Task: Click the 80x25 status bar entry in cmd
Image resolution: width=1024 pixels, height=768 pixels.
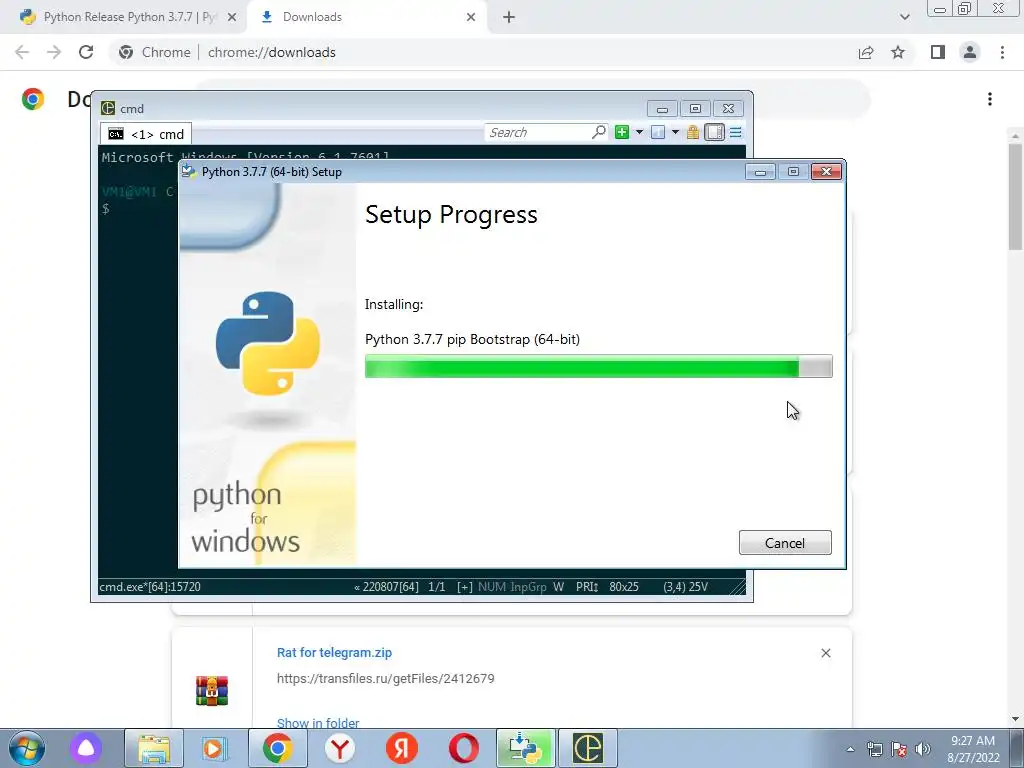Action: (624, 586)
